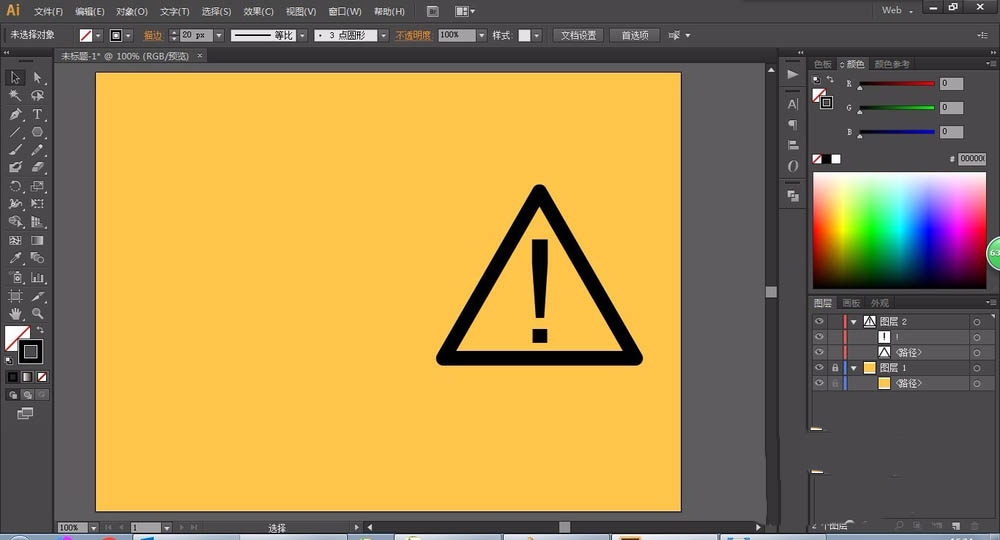Select the Pen tool

pos(16,114)
